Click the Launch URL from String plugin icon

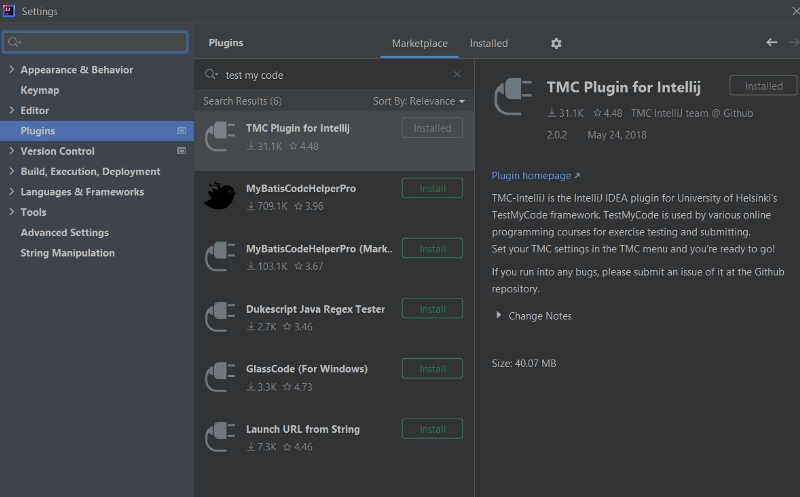pyautogui.click(x=220, y=437)
